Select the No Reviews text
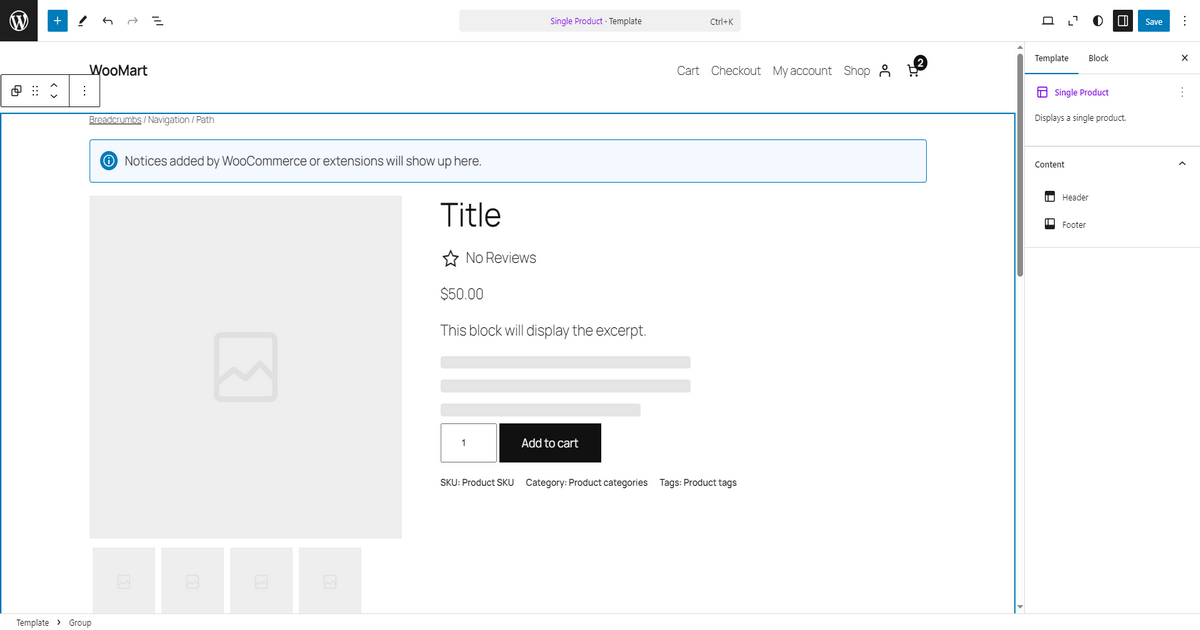The width and height of the screenshot is (1200, 630). [x=501, y=258]
